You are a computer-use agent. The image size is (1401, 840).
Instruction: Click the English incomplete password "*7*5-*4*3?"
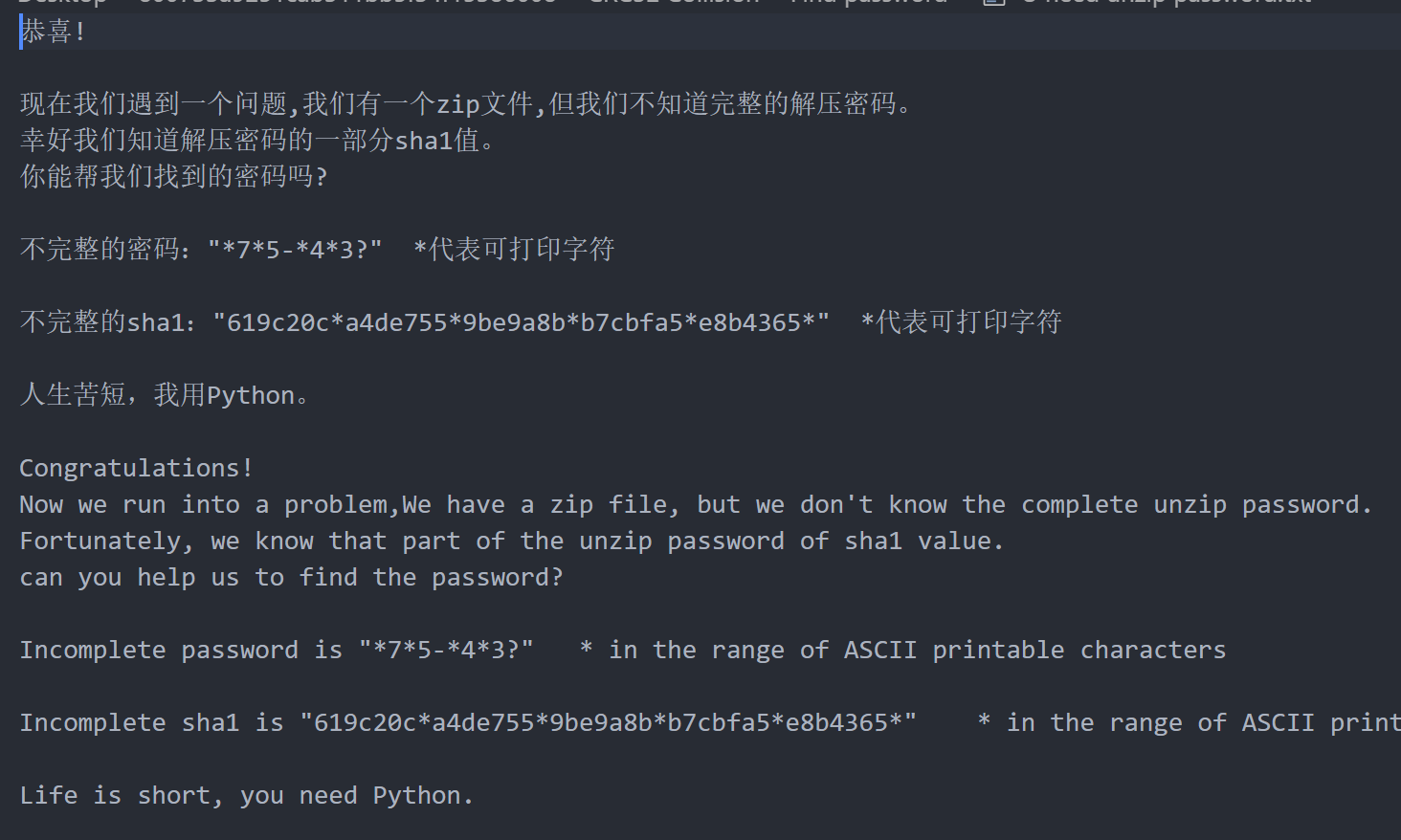point(446,650)
